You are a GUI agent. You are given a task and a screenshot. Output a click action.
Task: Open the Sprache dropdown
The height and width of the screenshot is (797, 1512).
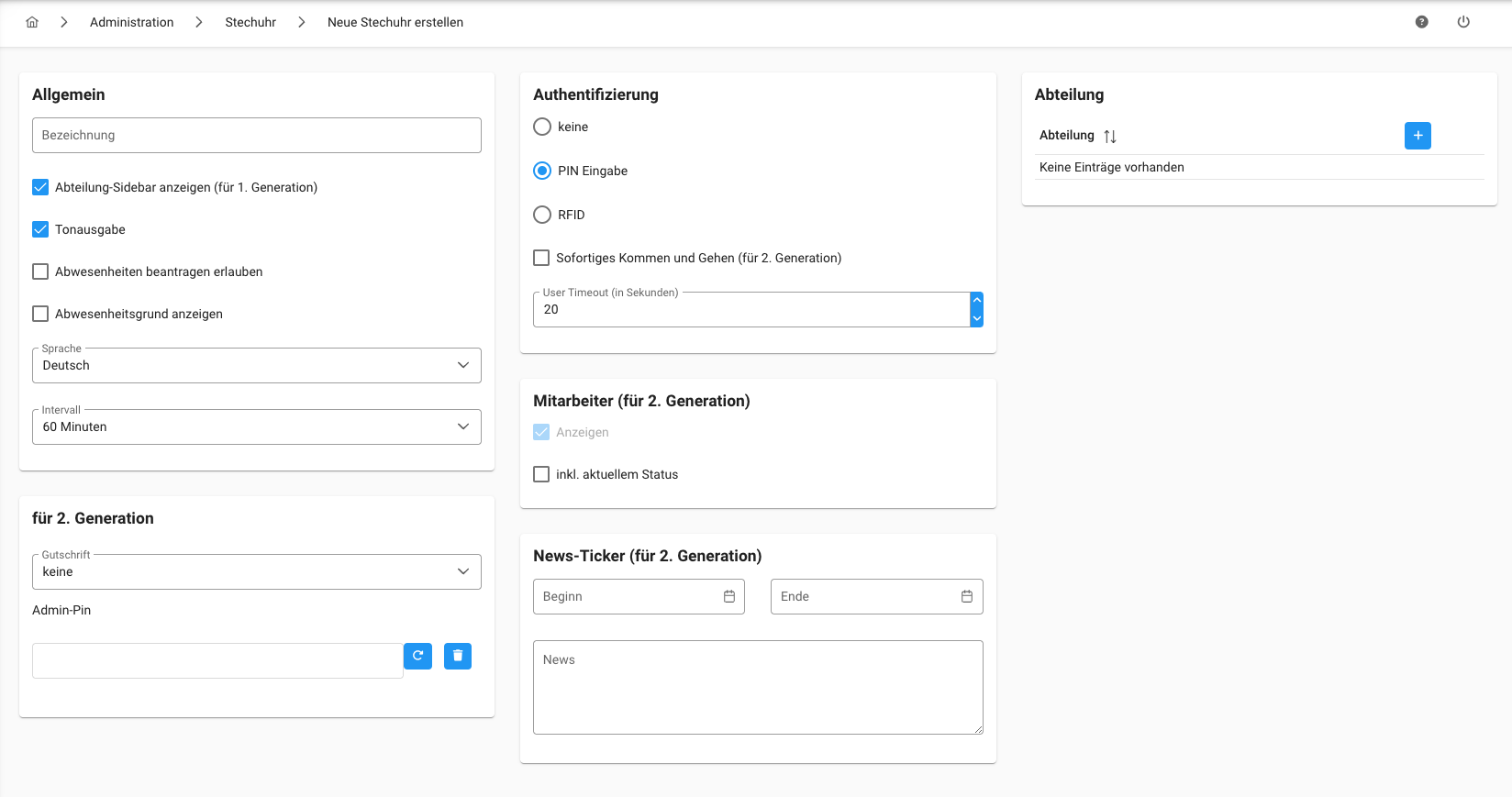tap(257, 365)
